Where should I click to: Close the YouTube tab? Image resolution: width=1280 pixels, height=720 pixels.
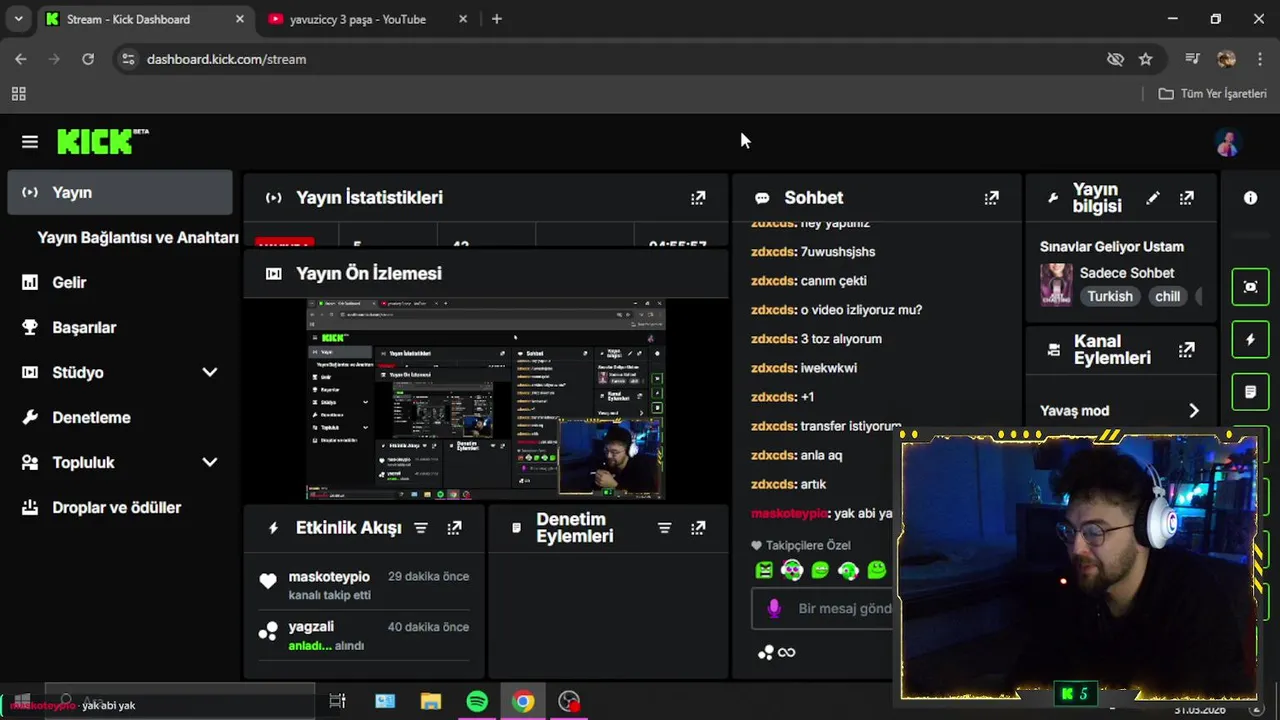tap(464, 19)
